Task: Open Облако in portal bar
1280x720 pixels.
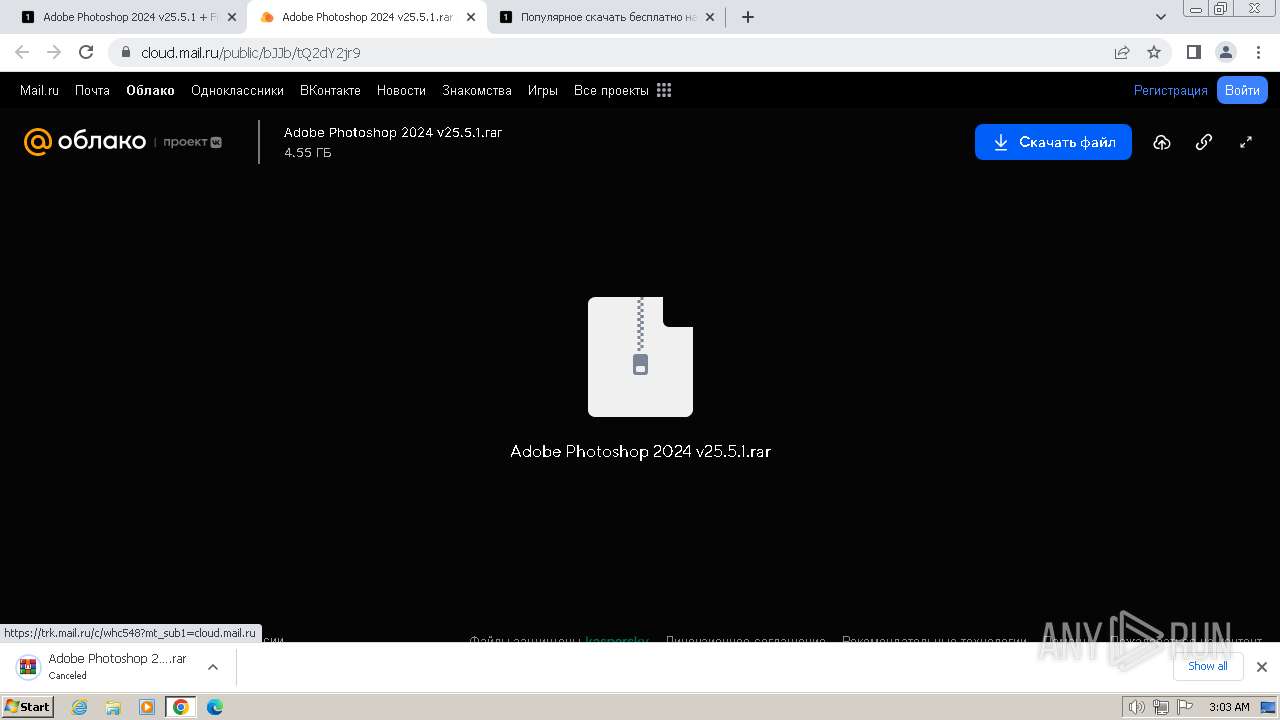Action: point(150,90)
